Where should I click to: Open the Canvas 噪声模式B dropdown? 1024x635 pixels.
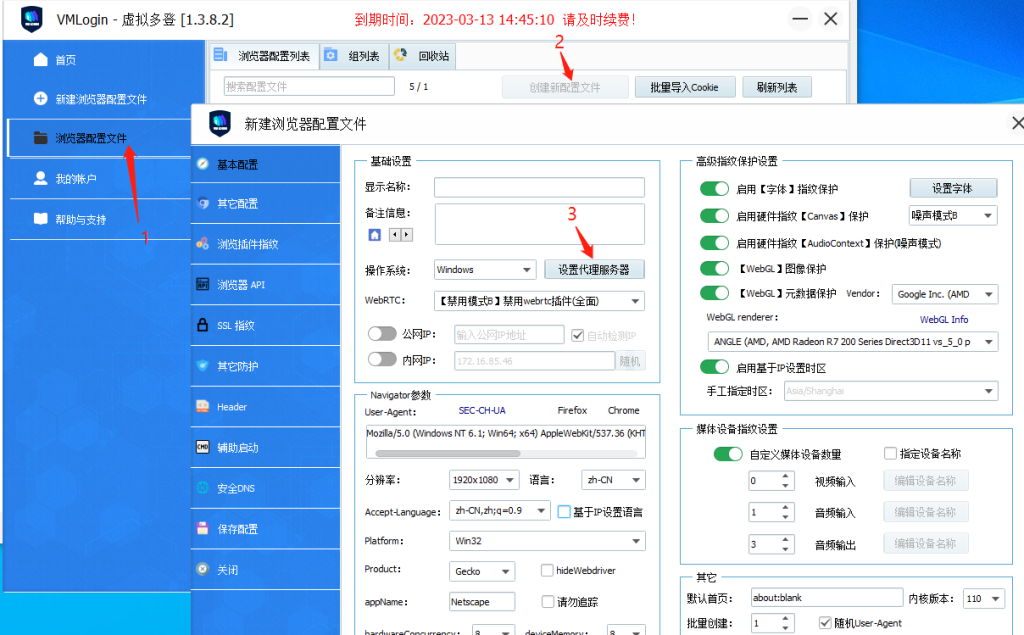point(953,215)
